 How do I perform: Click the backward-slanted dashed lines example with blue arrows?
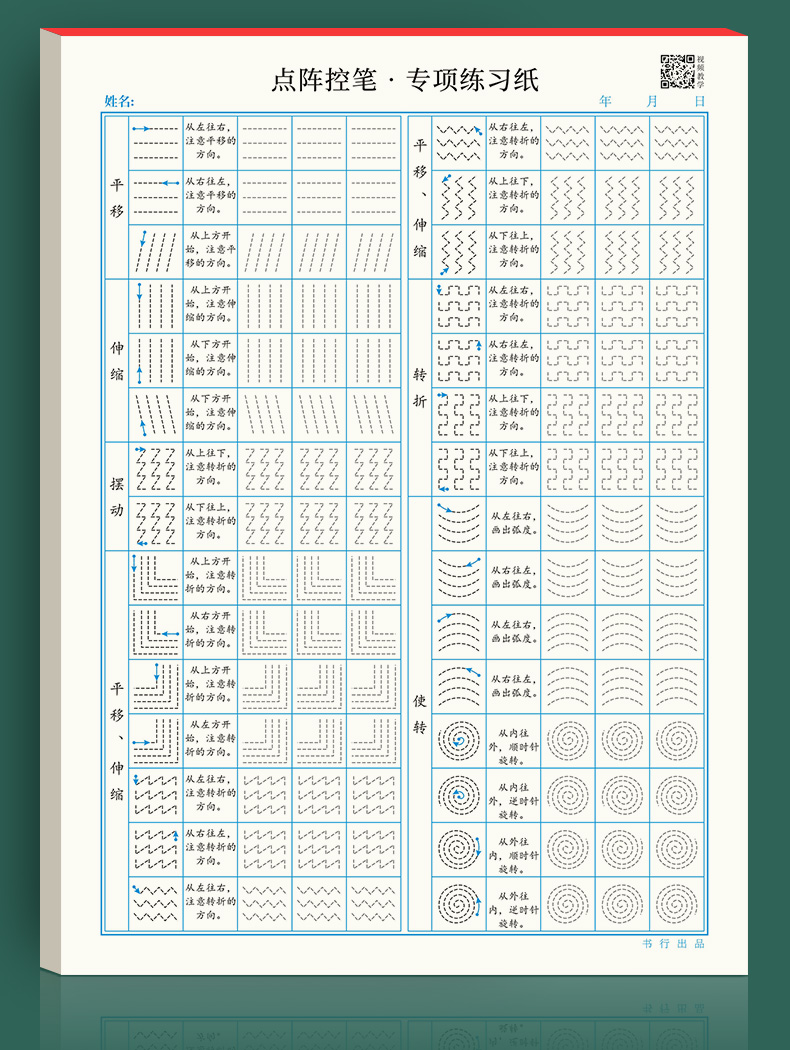(155, 413)
